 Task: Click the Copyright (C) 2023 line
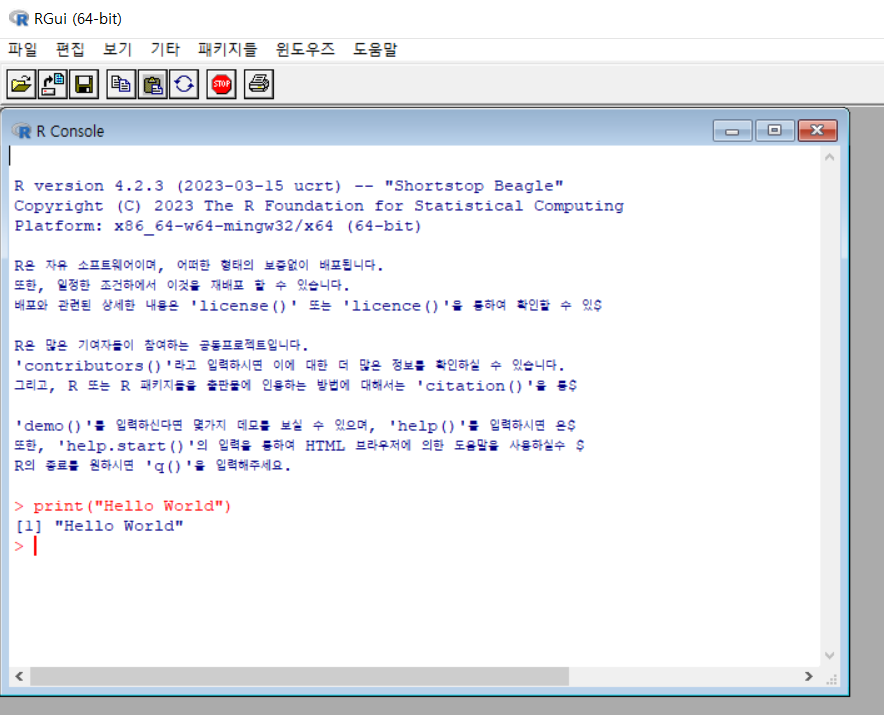click(319, 206)
